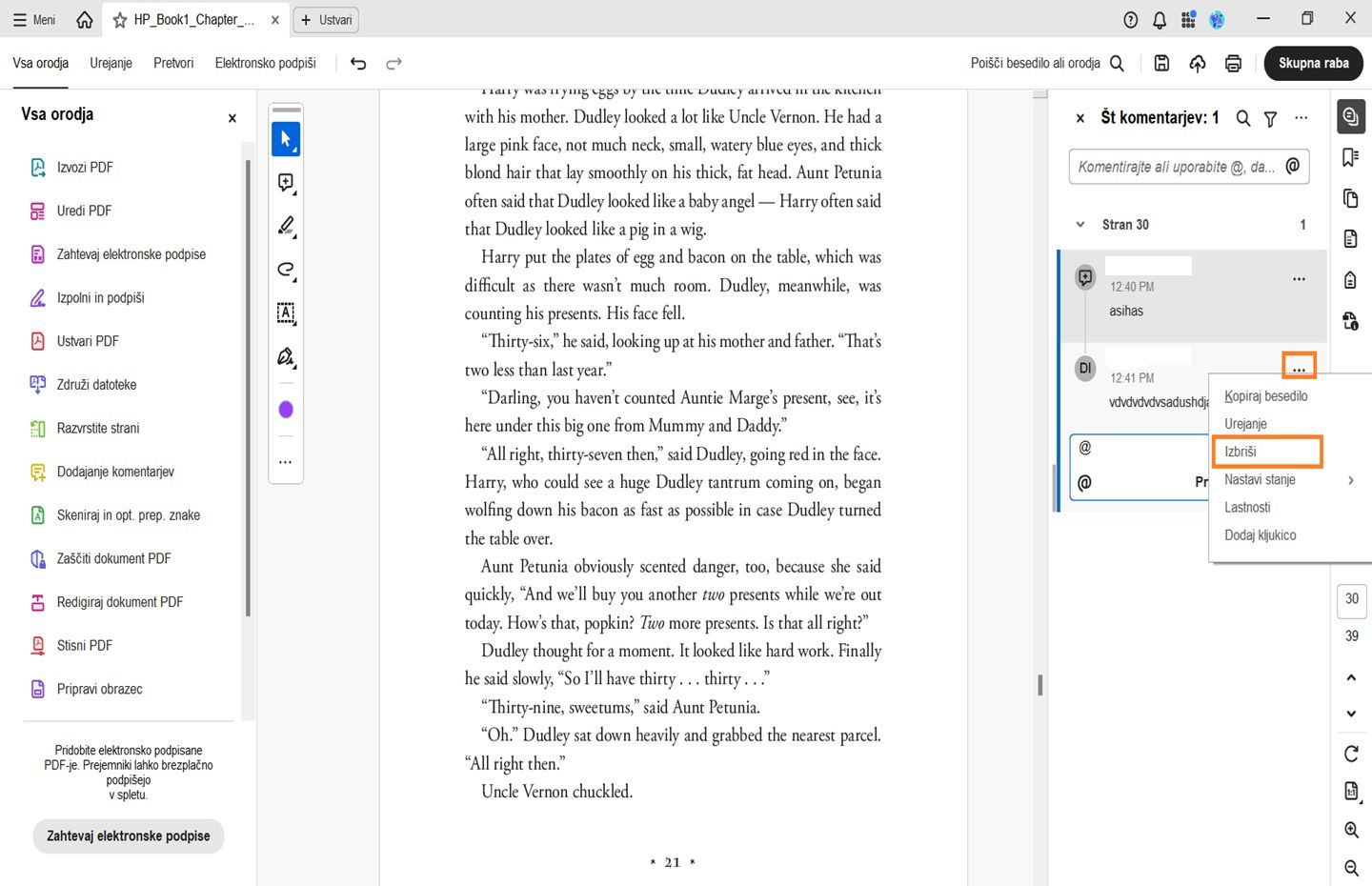
Task: Close the comments panel
Action: [1080, 118]
